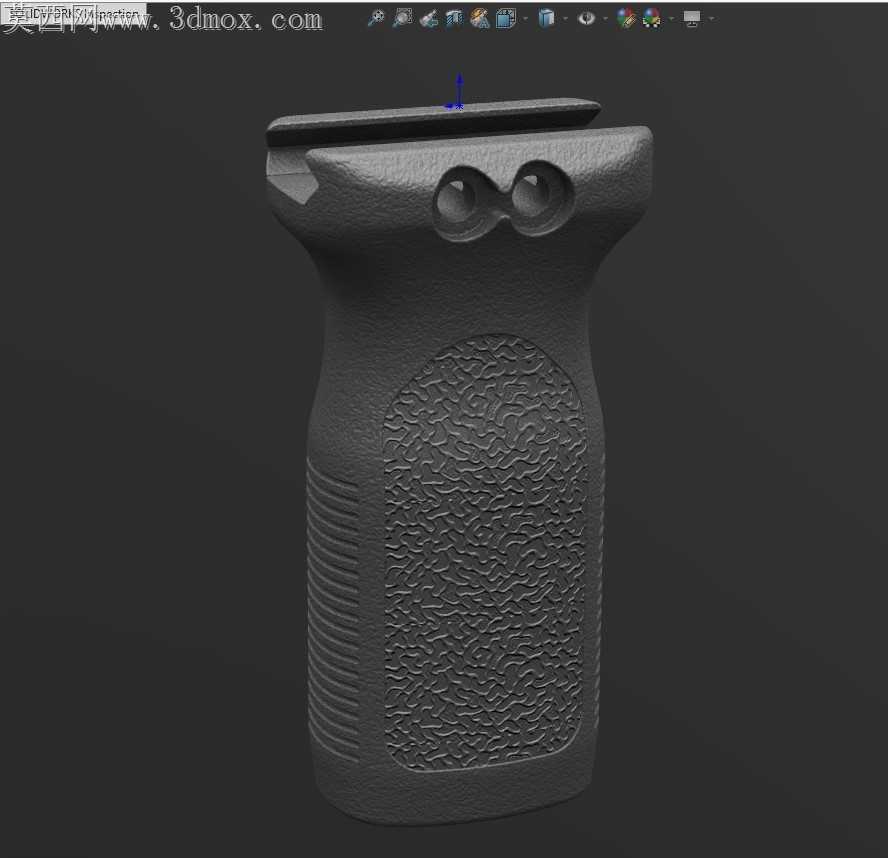Open the Edit Appearance tool
The height and width of the screenshot is (858, 888).
(x=626, y=19)
